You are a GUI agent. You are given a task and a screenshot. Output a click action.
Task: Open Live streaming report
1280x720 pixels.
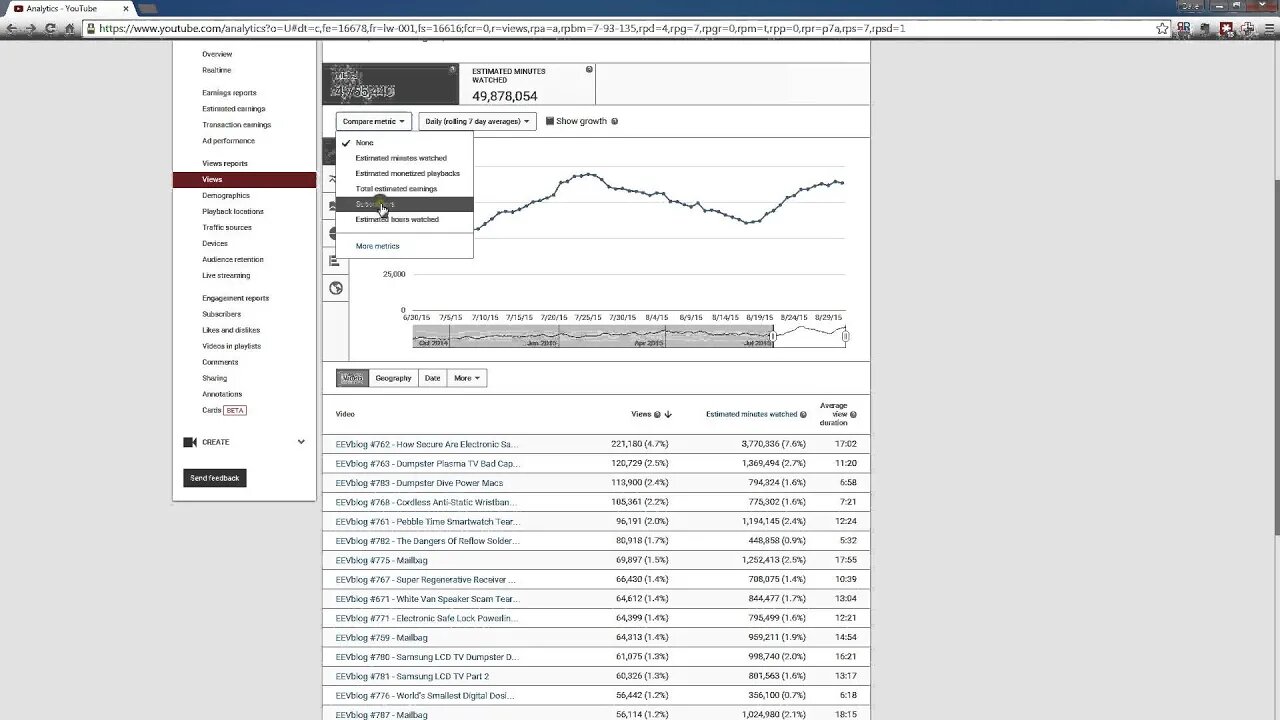pos(226,275)
